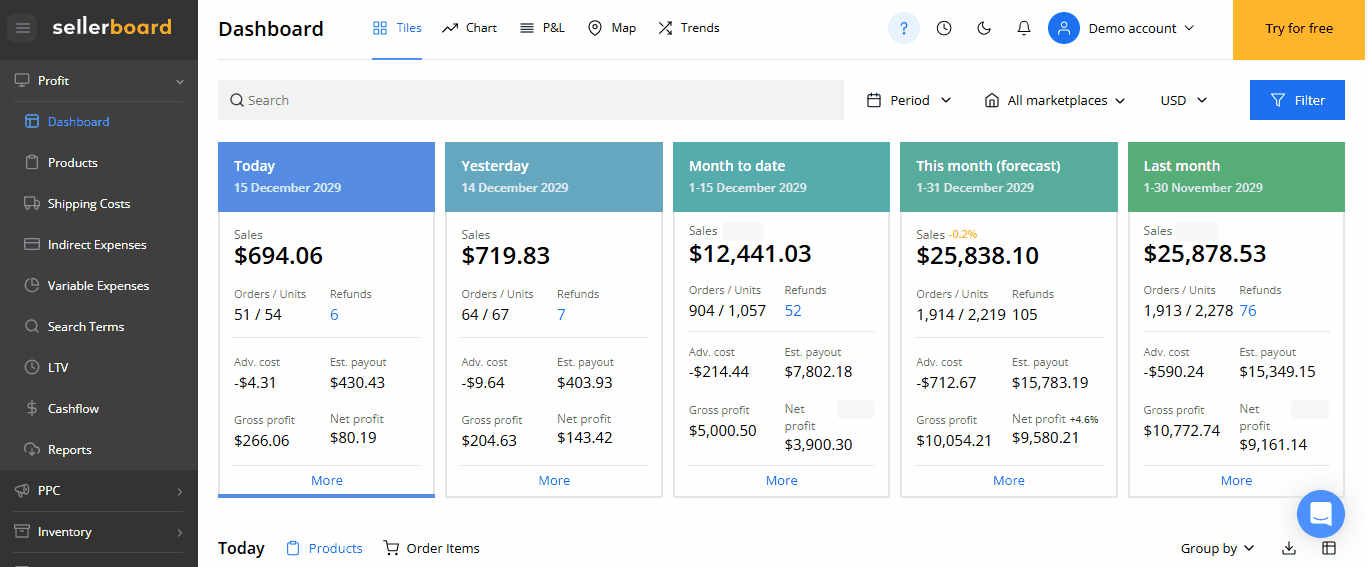Open the notifications bell icon
The image size is (1368, 567).
click(1023, 28)
